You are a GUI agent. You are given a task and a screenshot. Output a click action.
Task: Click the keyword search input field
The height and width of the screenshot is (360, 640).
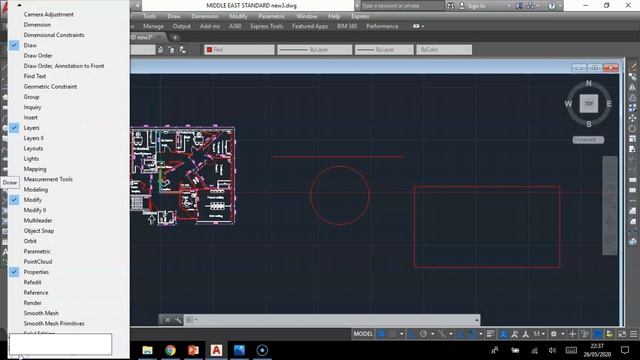402,6
